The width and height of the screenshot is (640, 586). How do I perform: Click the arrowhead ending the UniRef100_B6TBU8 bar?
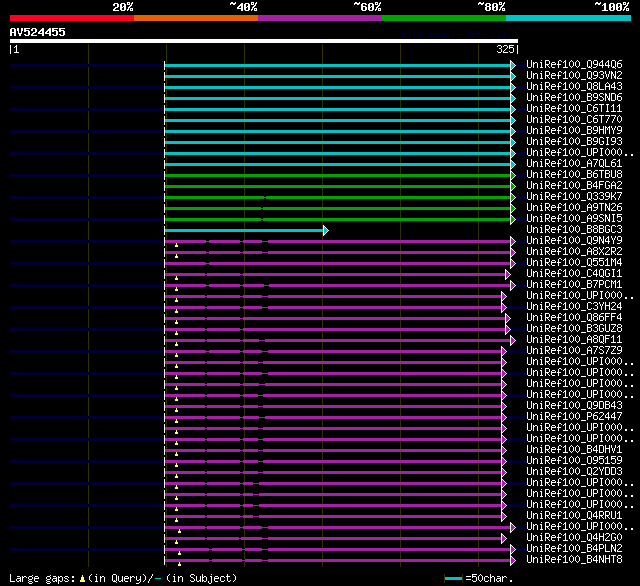pyautogui.click(x=513, y=175)
